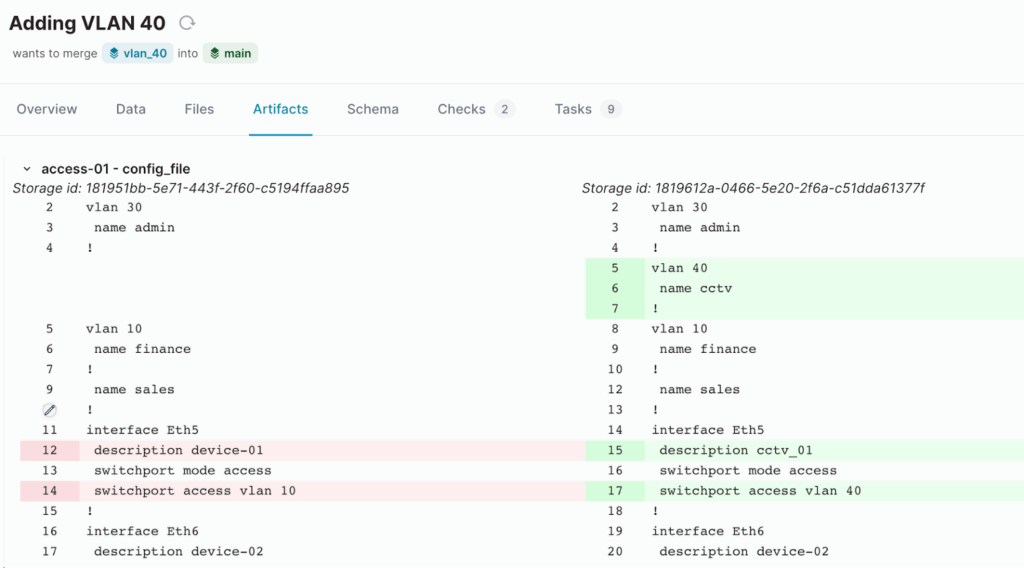The image size is (1024, 568).
Task: Click the access-01 - config_file heading
Action: tap(116, 169)
